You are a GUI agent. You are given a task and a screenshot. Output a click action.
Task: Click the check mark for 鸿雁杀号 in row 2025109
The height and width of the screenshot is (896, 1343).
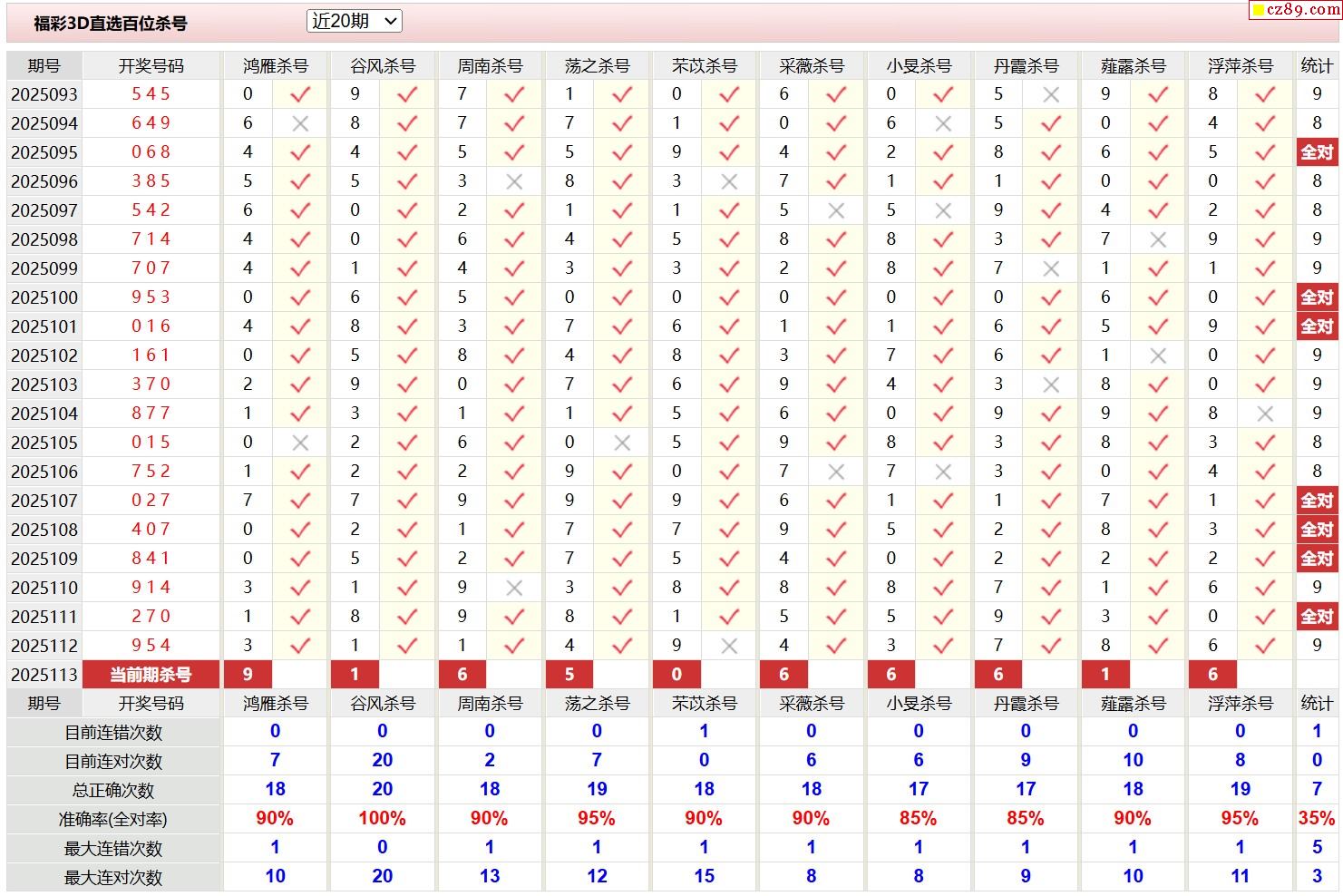[x=300, y=559]
